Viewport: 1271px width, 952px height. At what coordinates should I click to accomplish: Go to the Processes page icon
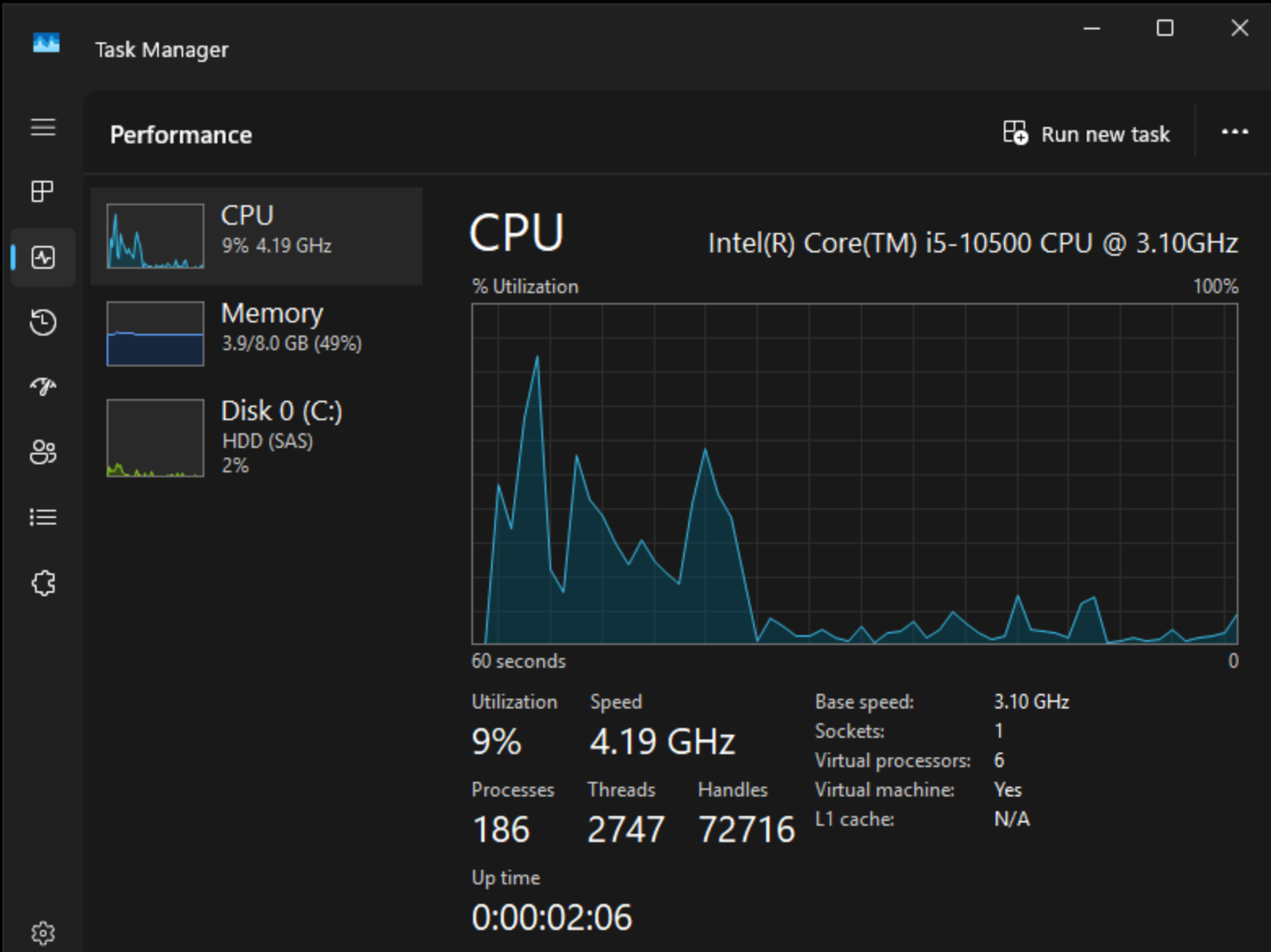[x=42, y=191]
